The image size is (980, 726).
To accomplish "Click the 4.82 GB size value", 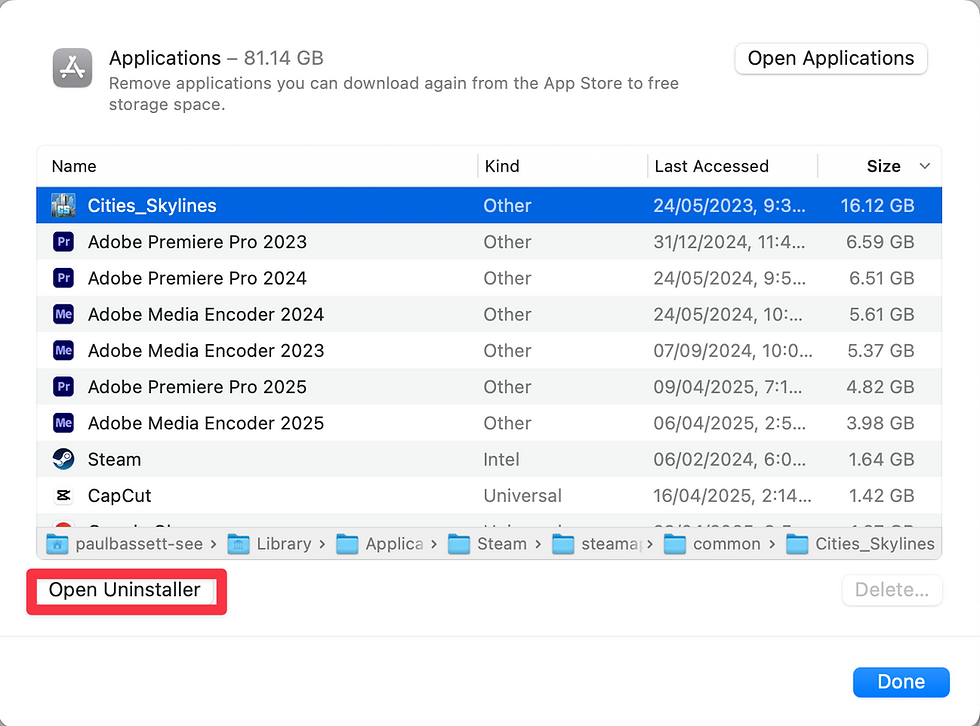I will tap(880, 387).
